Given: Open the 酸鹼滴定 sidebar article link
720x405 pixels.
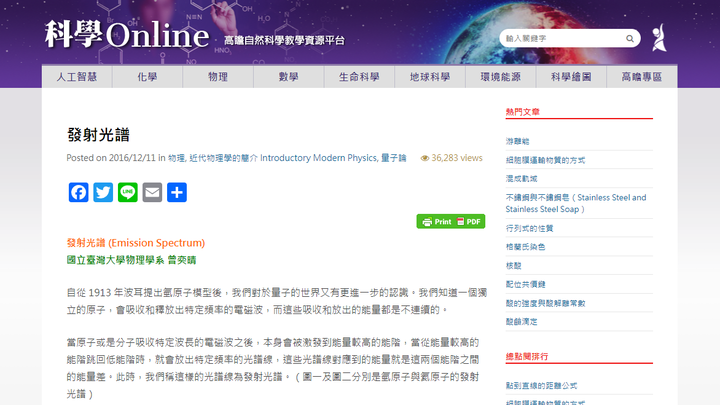Looking at the screenshot, I should [522, 322].
